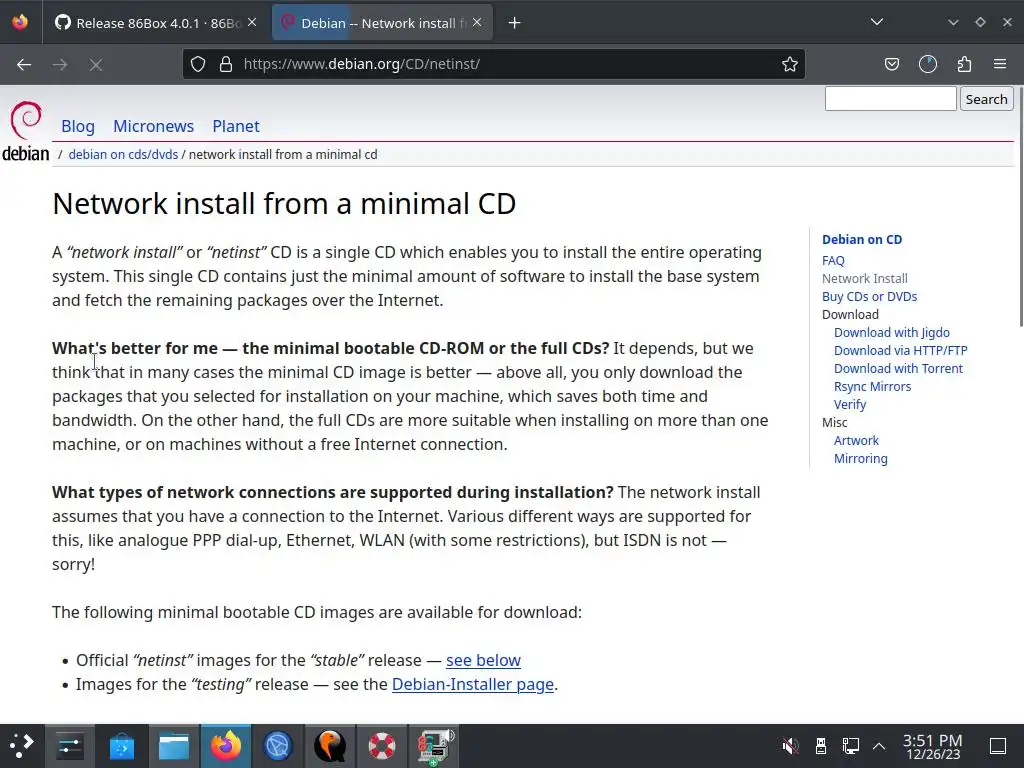The height and width of the screenshot is (768, 1024).
Task: Open the Debian on CD sidebar heading
Action: click(862, 240)
